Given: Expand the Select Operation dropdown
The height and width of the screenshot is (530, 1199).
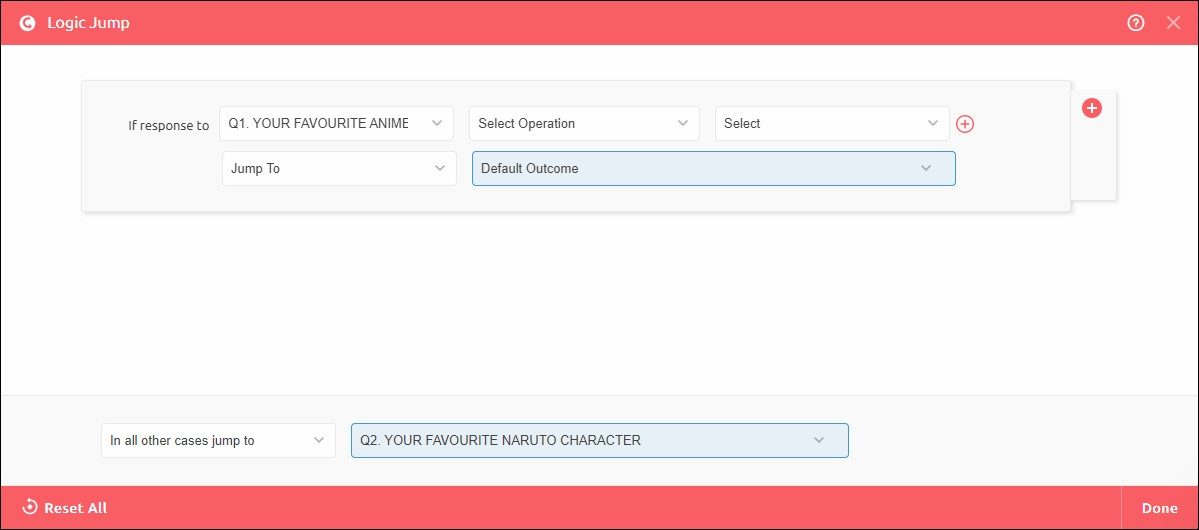Looking at the screenshot, I should 584,124.
